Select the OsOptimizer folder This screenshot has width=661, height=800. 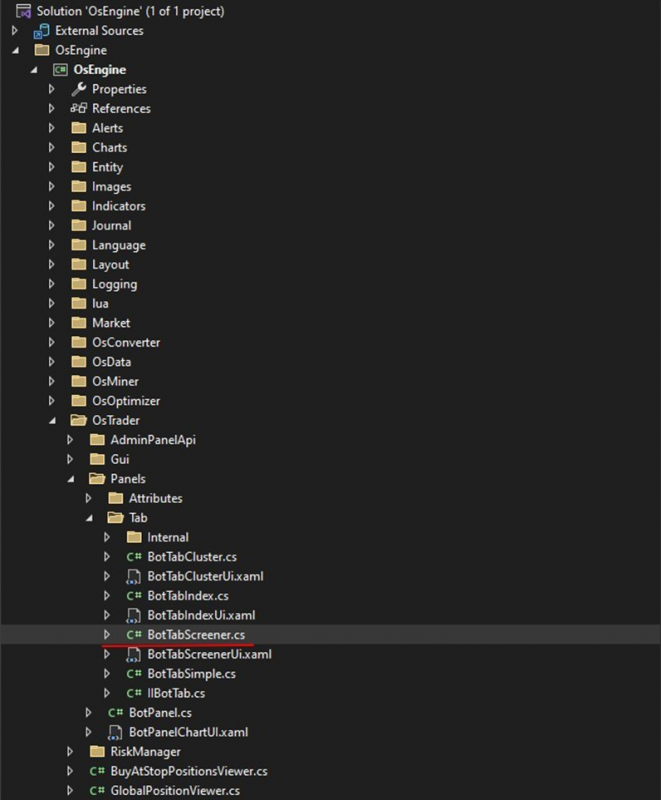pos(126,401)
